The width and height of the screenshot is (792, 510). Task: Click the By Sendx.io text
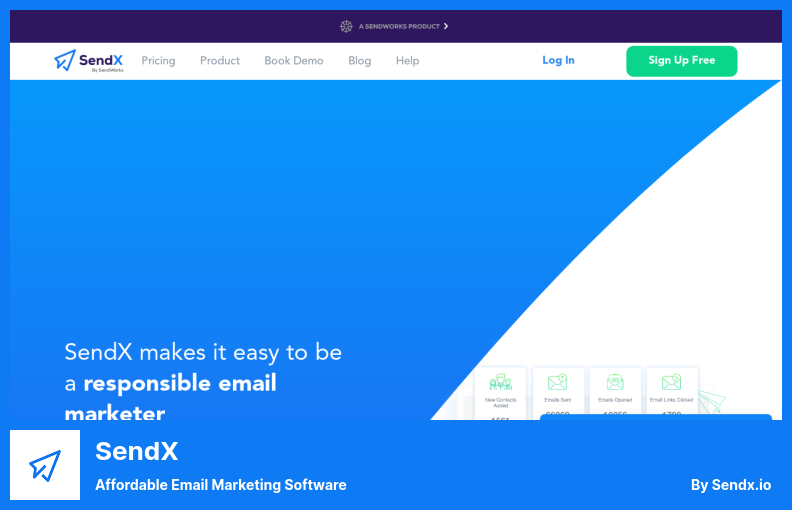coord(731,485)
